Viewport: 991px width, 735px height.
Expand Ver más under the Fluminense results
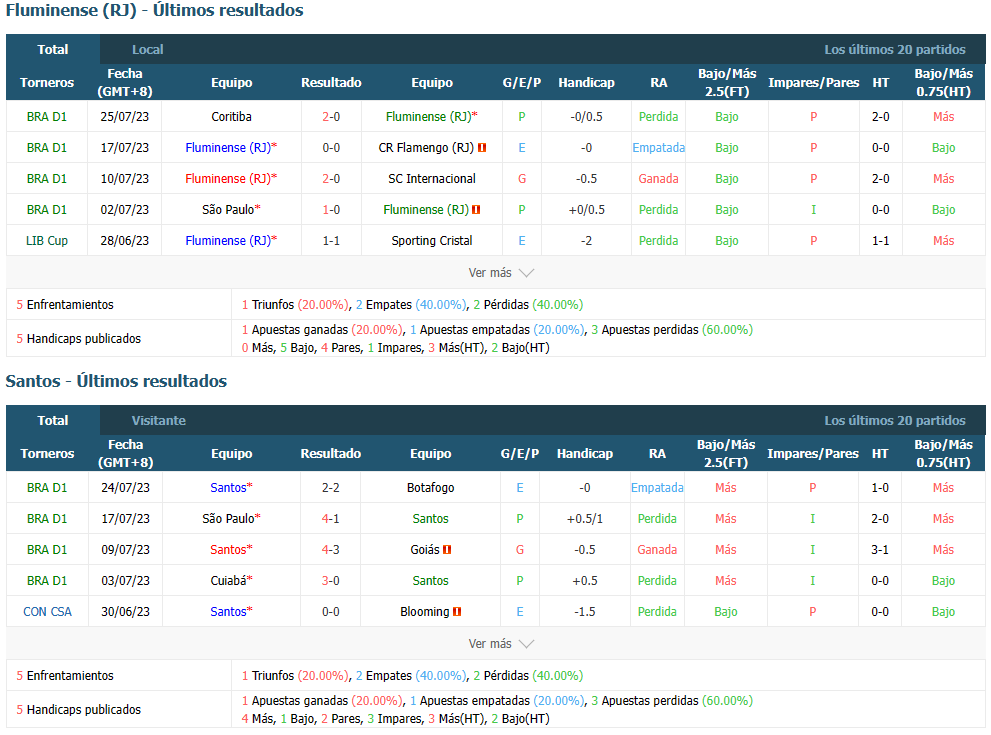(x=501, y=272)
